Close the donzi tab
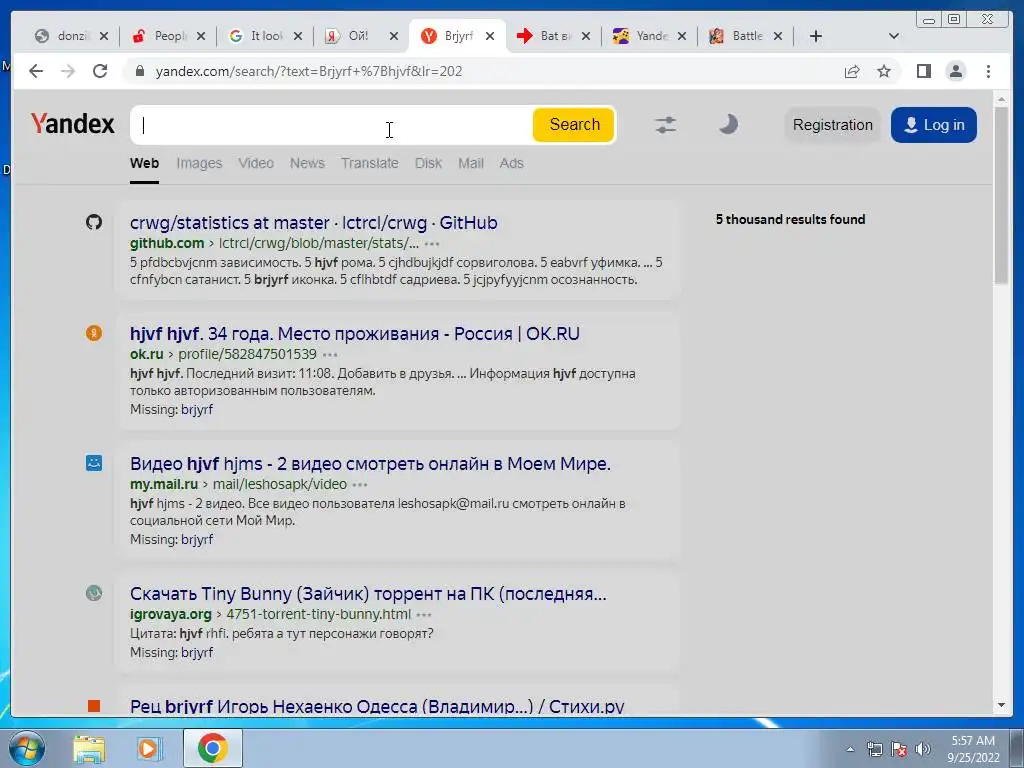Screen dimensions: 1024x768 pos(104,36)
